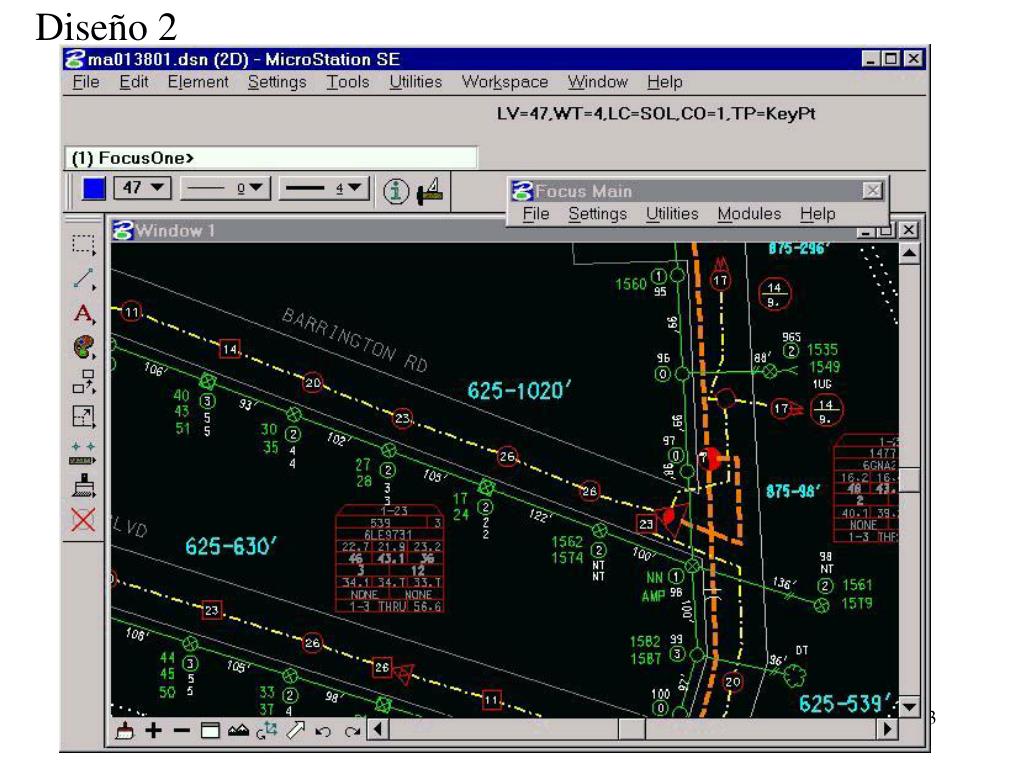1024x768 pixels.
Task: Click the Fit View mountain icon
Action: pyautogui.click(x=238, y=730)
